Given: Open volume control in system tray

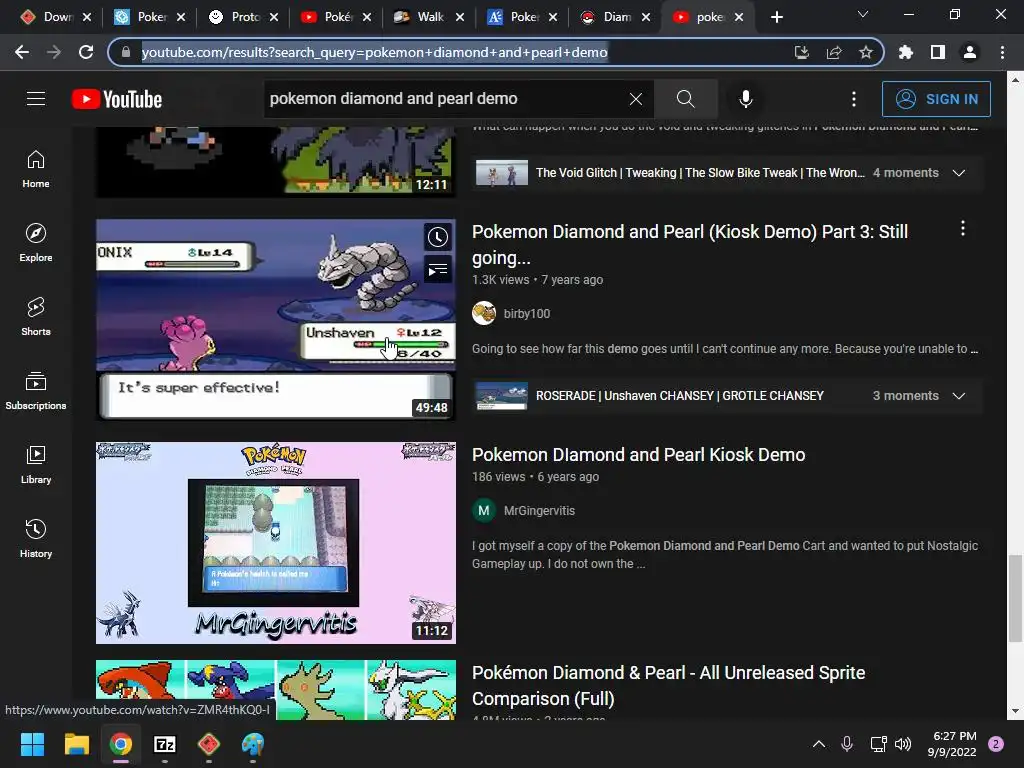Looking at the screenshot, I should (903, 744).
